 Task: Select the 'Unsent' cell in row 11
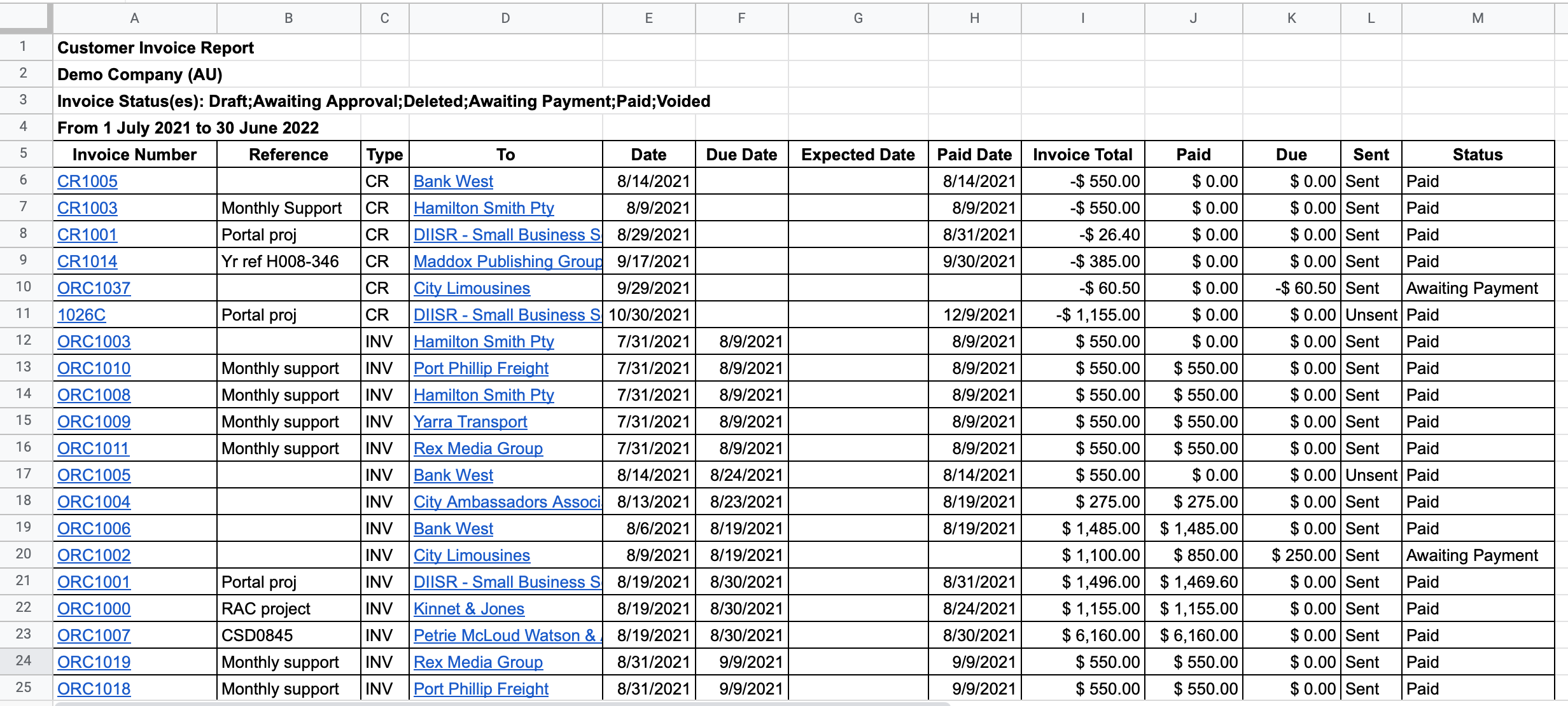(x=1371, y=315)
